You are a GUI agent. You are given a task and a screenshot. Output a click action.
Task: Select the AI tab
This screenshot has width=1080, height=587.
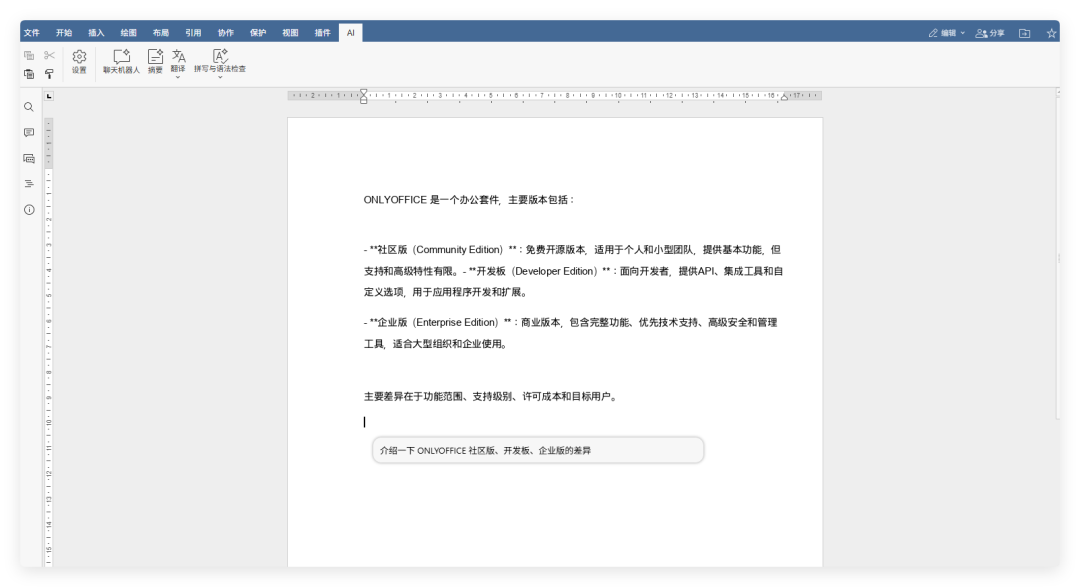coord(351,32)
